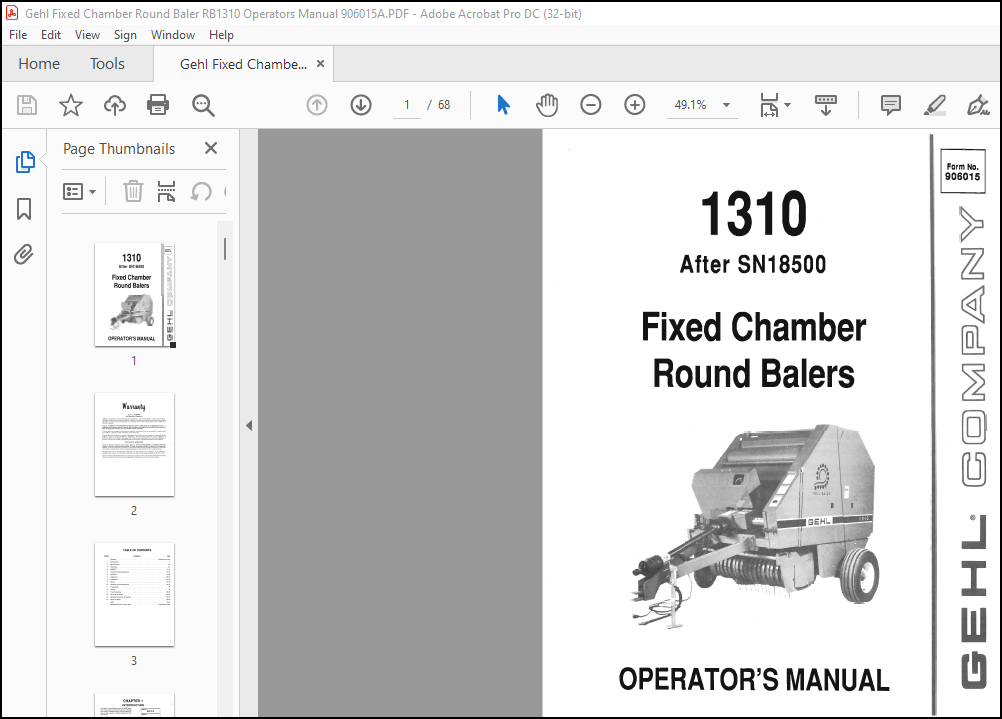This screenshot has height=719, width=1002.
Task: Switch to the Home tab
Action: pyautogui.click(x=39, y=64)
